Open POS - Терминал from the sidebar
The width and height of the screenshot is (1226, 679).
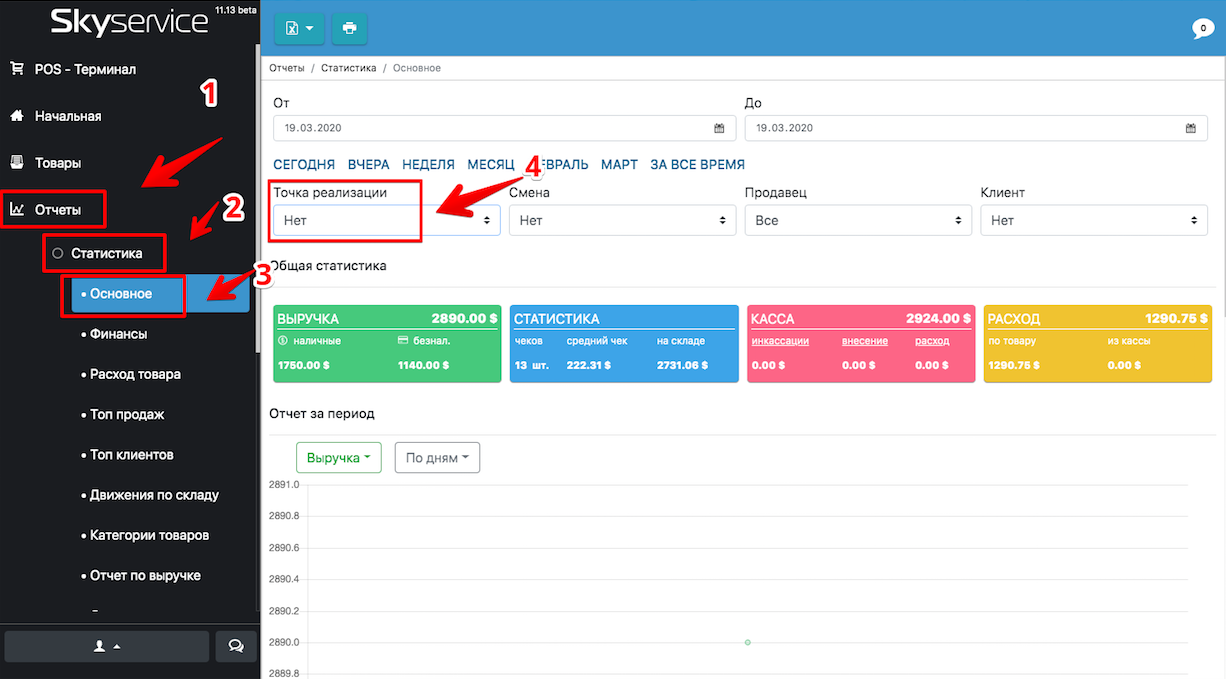point(85,69)
